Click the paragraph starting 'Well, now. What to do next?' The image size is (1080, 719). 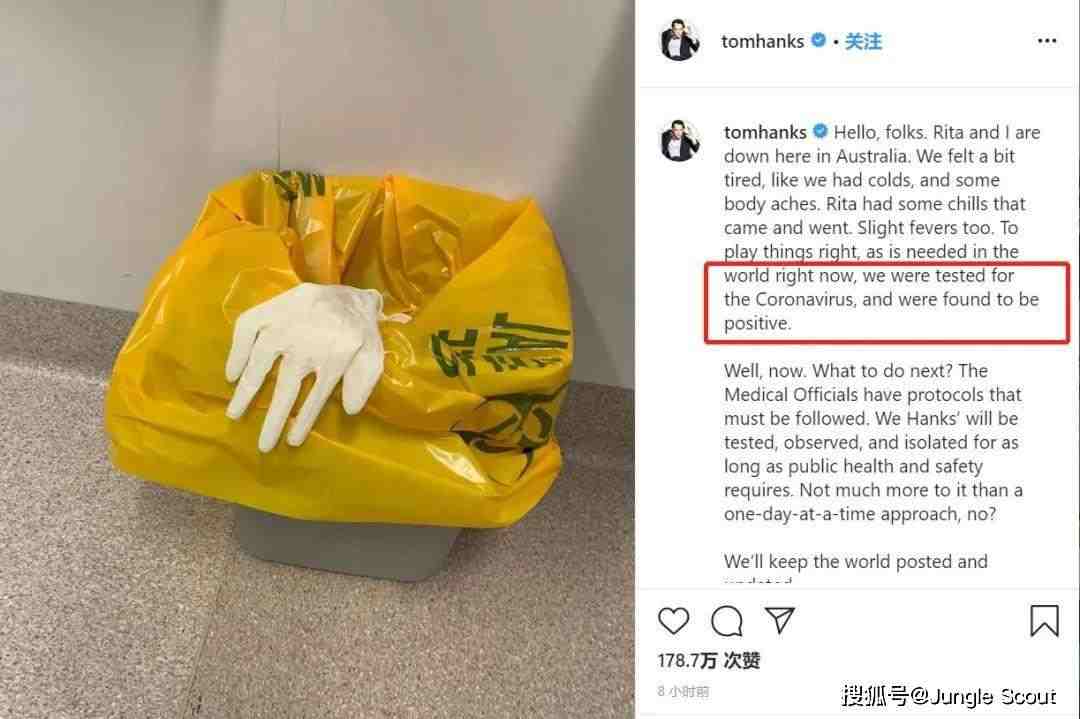873,442
